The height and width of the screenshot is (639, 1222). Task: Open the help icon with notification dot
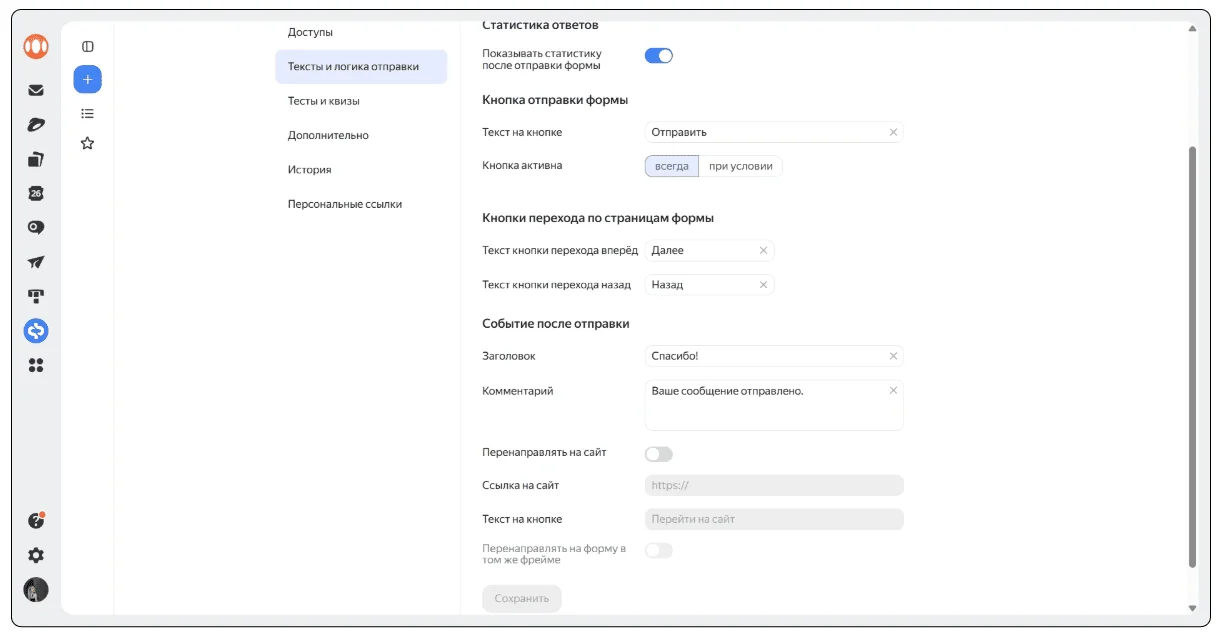[36, 521]
